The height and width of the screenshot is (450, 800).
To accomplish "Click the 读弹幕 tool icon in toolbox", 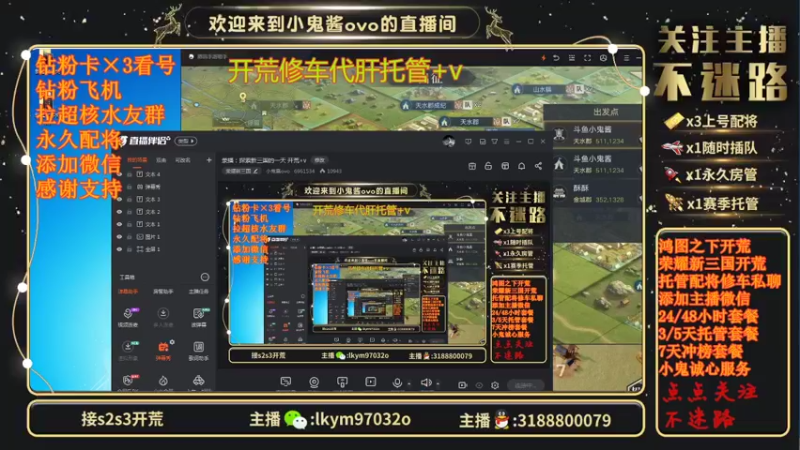I will 198,313.
